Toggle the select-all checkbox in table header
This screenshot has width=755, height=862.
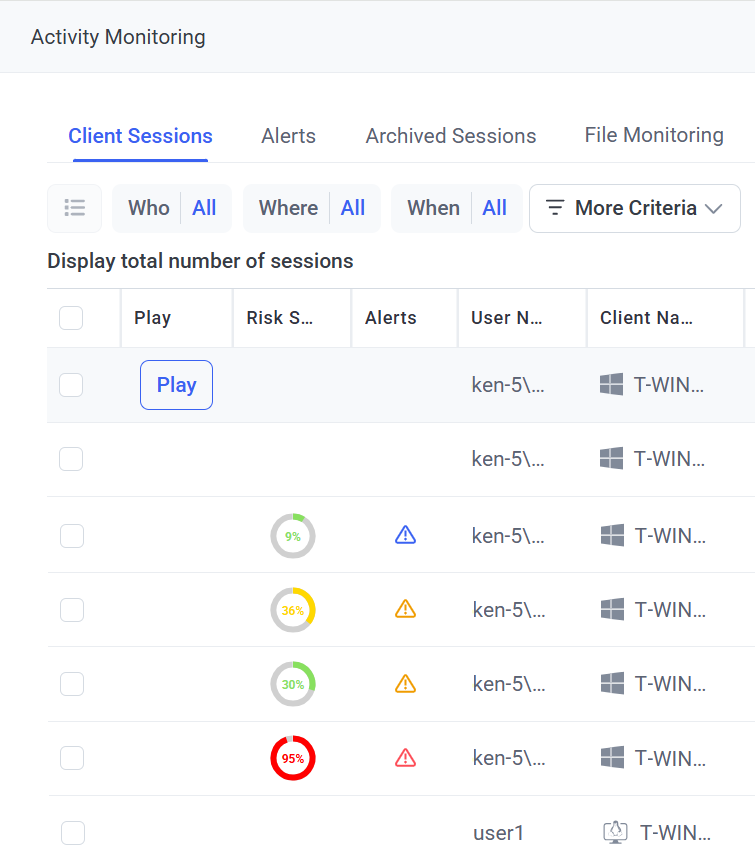tap(71, 318)
